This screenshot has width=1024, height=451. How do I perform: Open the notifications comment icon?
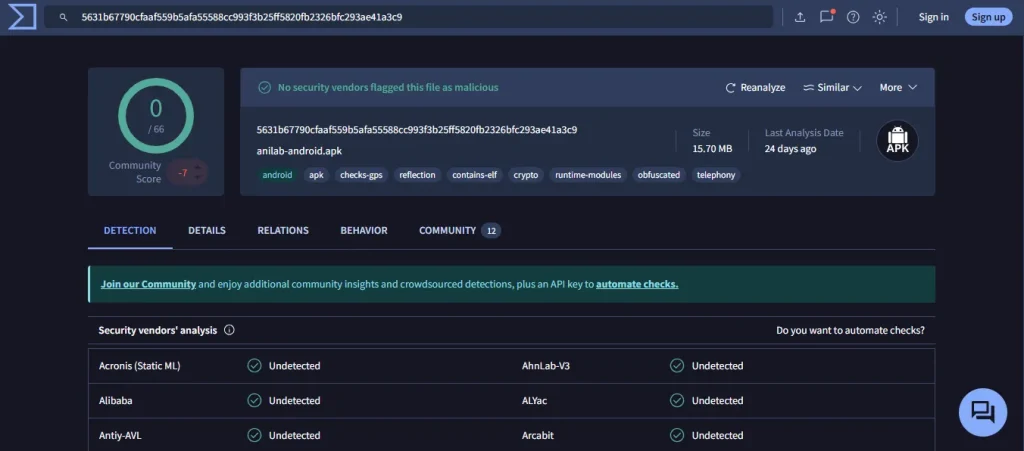click(827, 17)
